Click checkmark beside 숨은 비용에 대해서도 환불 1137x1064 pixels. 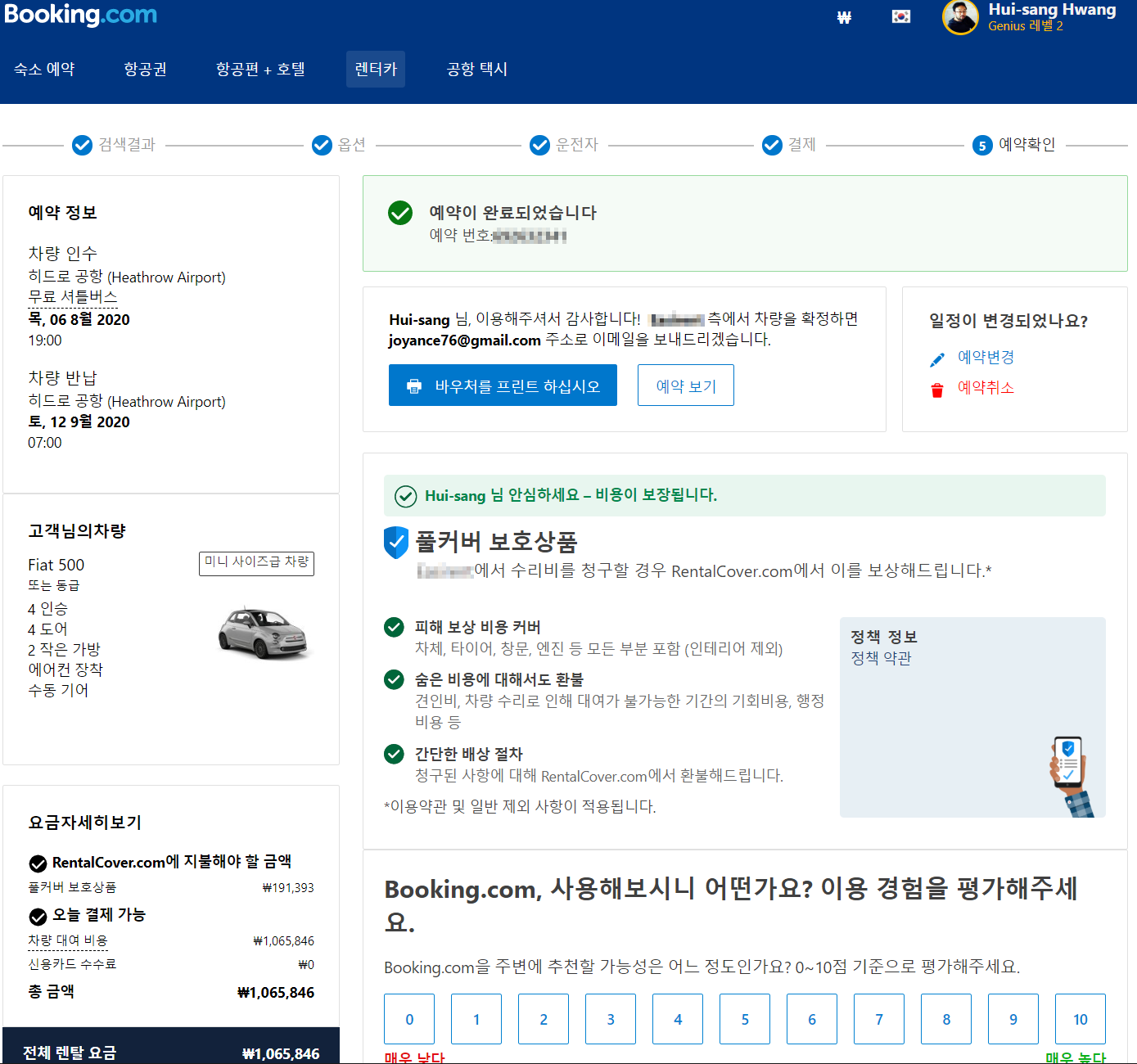point(394,679)
